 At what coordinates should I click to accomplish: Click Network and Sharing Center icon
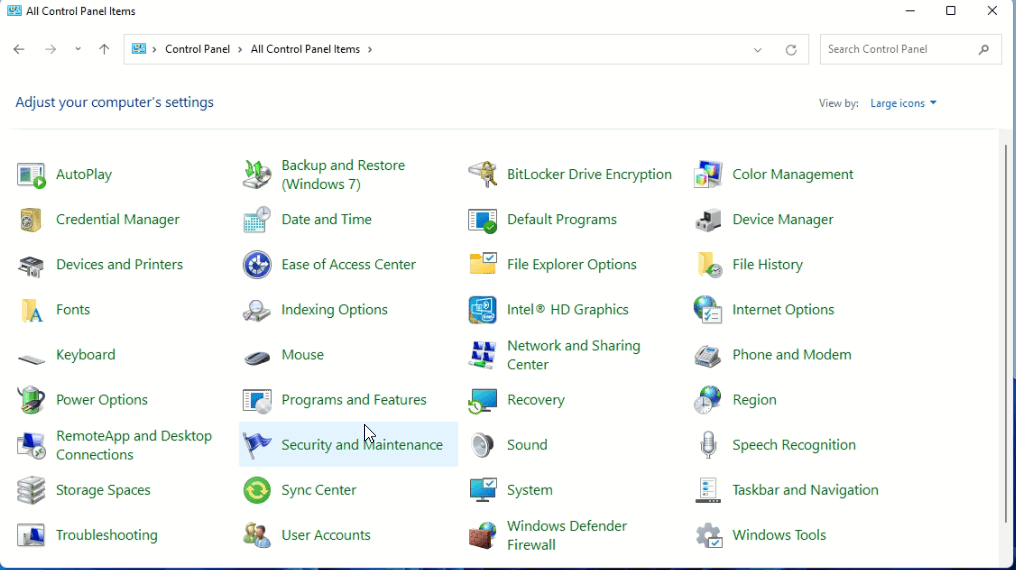coord(482,355)
